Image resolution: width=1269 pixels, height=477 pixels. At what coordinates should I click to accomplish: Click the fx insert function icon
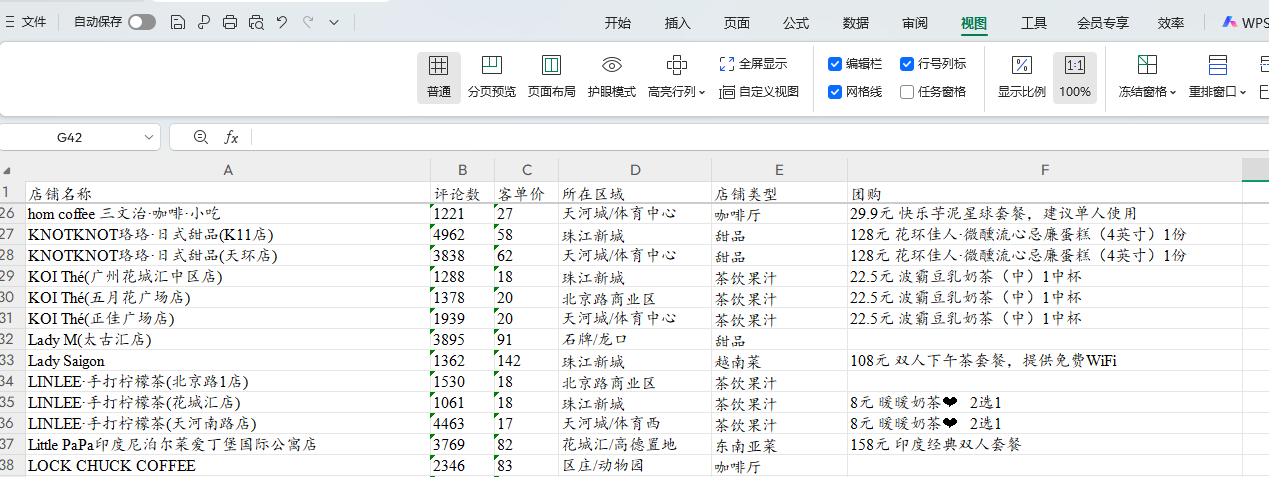(x=231, y=137)
